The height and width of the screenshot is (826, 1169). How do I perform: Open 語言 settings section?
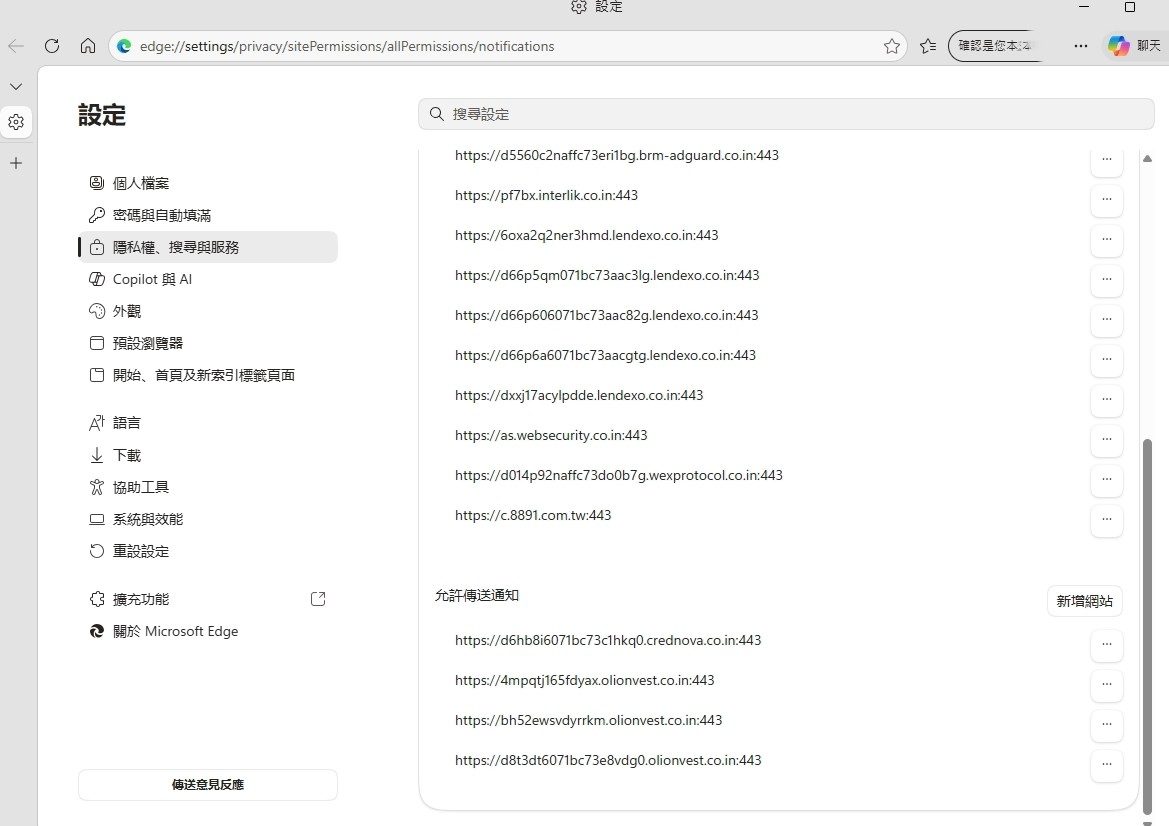point(208,423)
